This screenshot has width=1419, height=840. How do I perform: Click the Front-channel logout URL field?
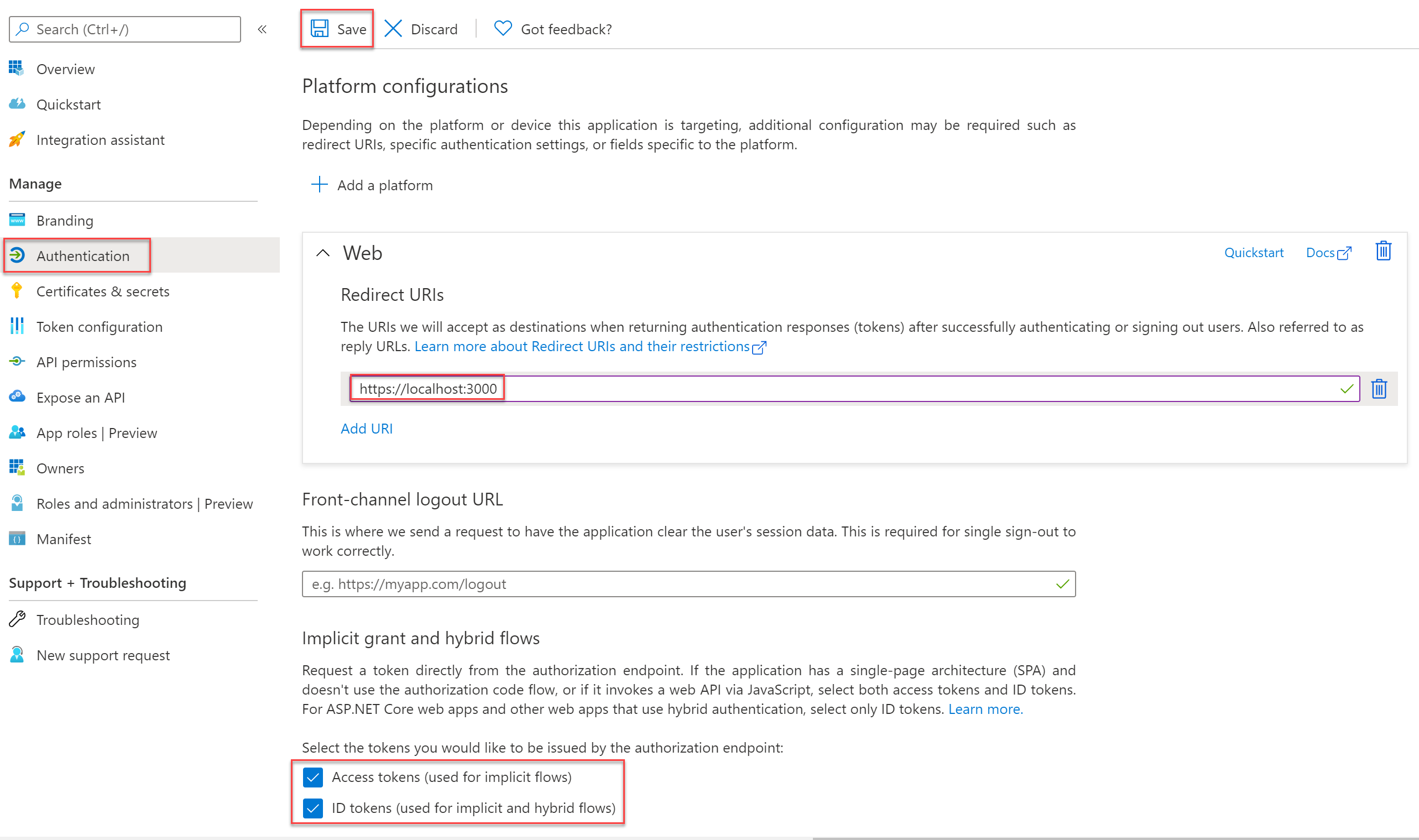pyautogui.click(x=689, y=583)
